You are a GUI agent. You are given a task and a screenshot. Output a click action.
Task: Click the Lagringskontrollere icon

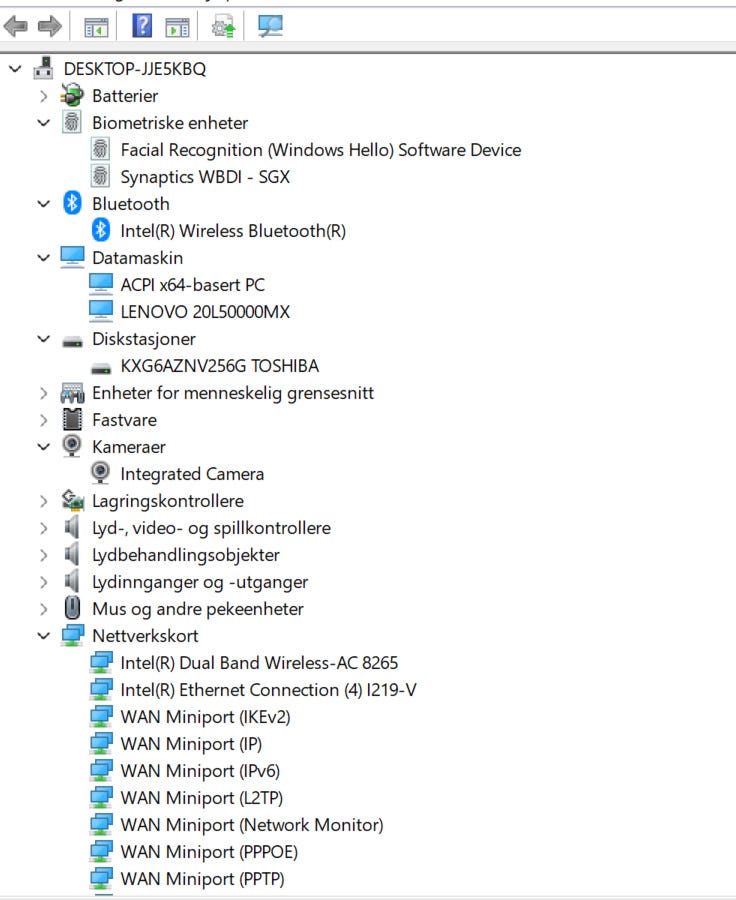click(x=72, y=501)
